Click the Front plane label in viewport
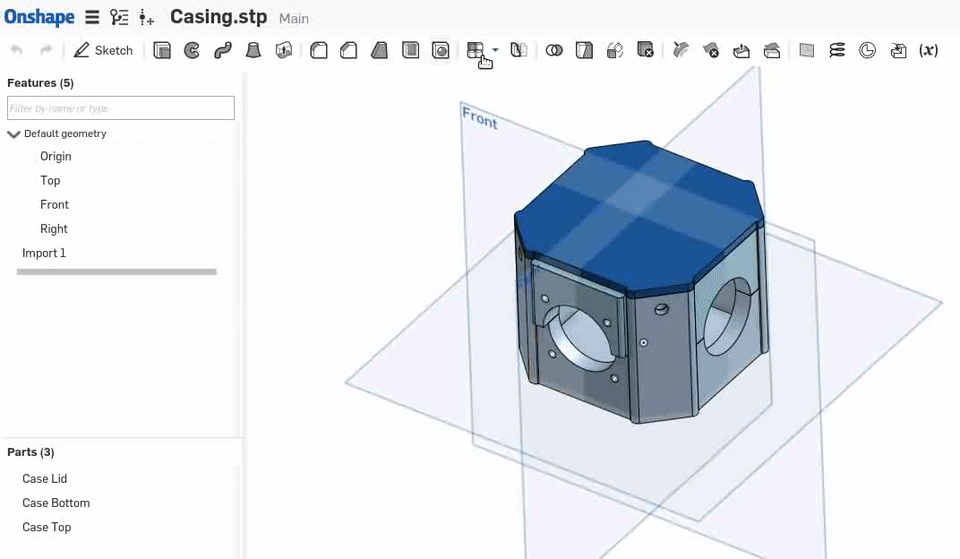Viewport: 960px width, 559px height. point(479,118)
